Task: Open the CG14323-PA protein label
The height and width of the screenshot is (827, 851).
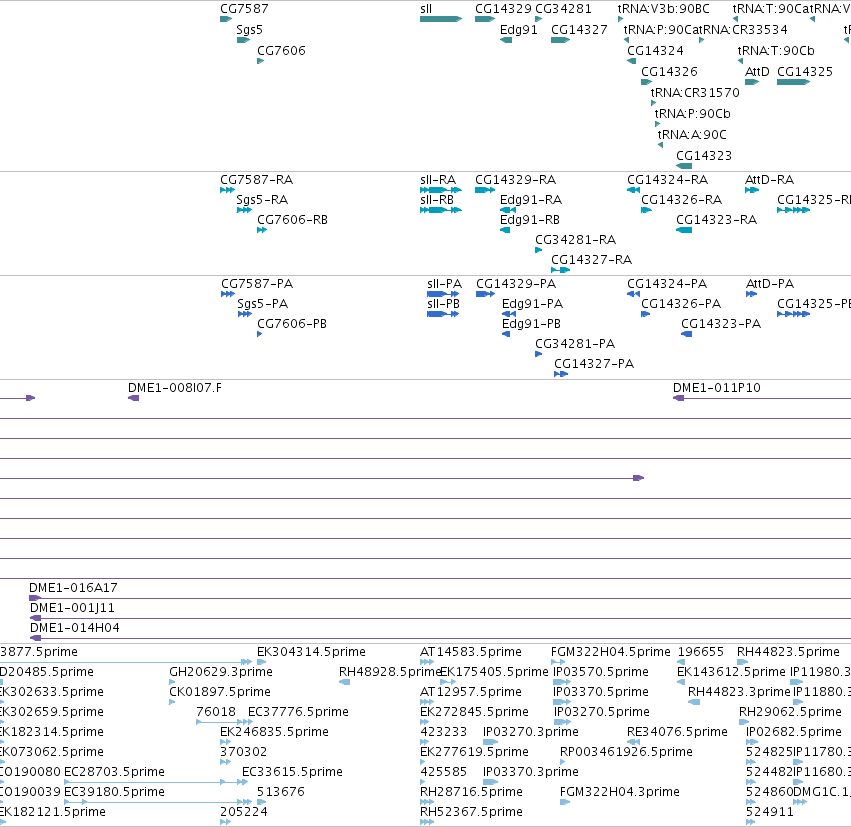Action: point(721,324)
